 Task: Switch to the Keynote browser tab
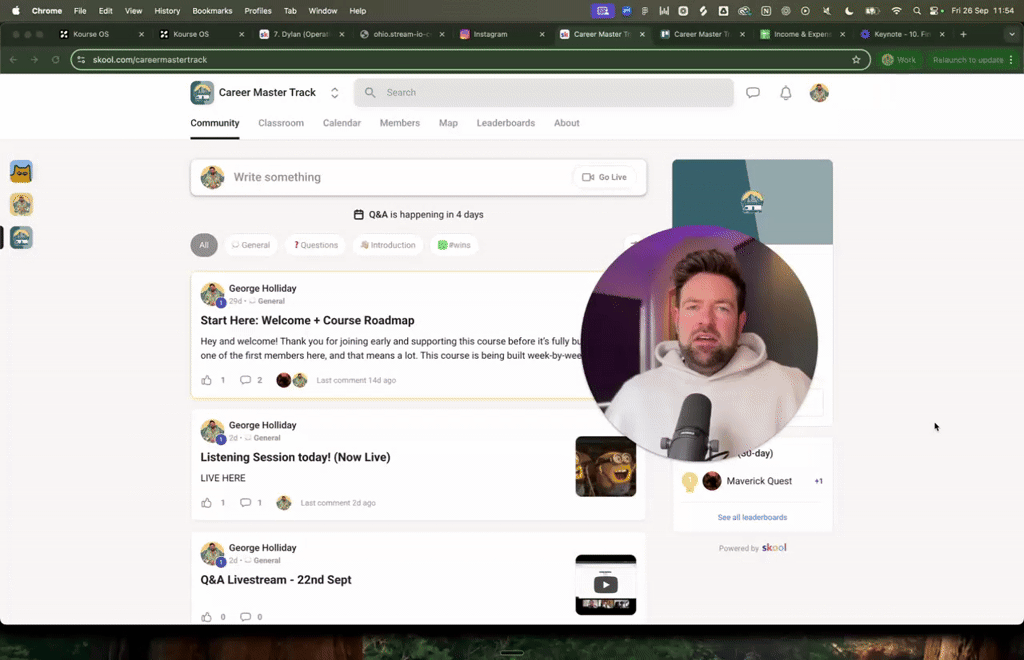[903, 34]
